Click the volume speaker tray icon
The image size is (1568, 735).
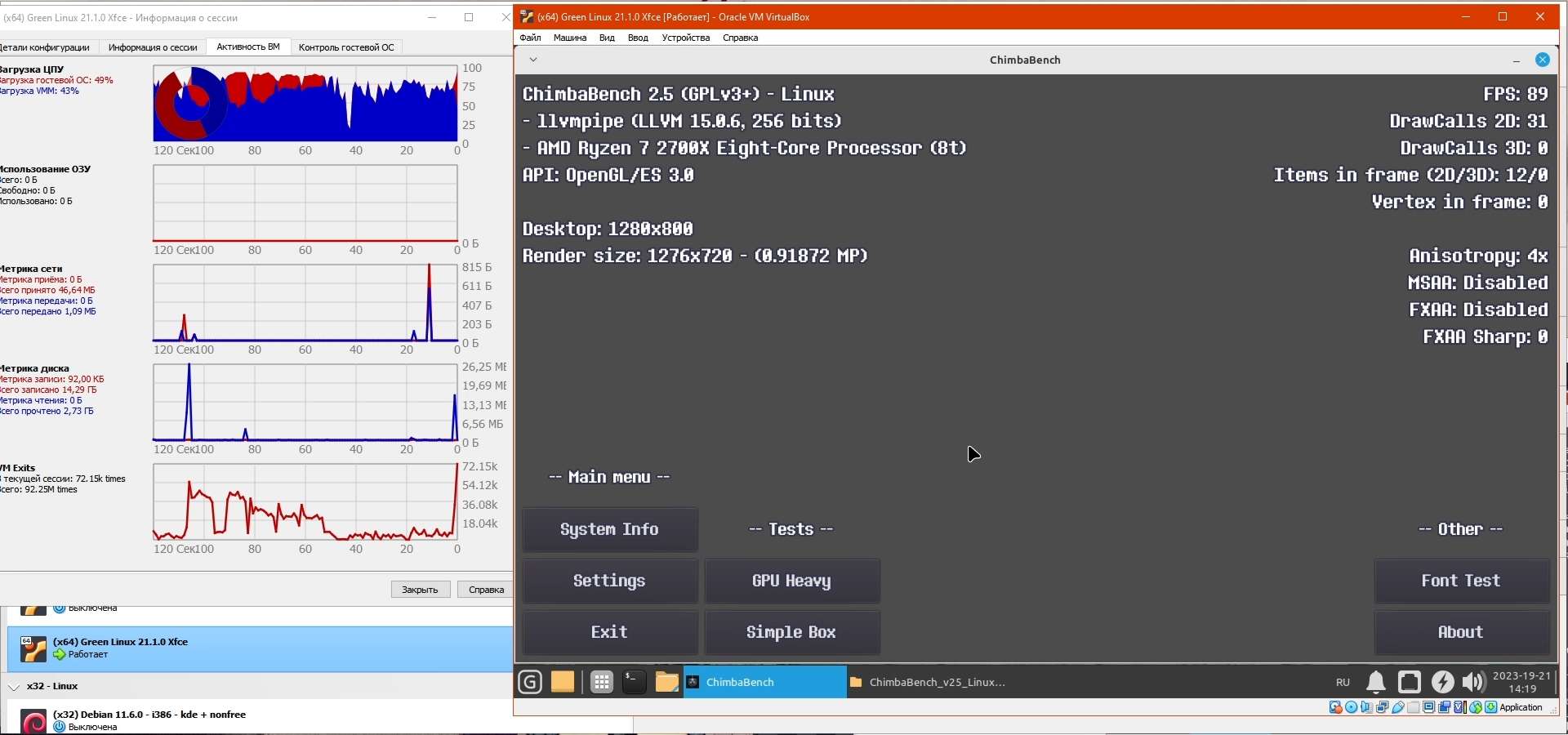click(1473, 682)
